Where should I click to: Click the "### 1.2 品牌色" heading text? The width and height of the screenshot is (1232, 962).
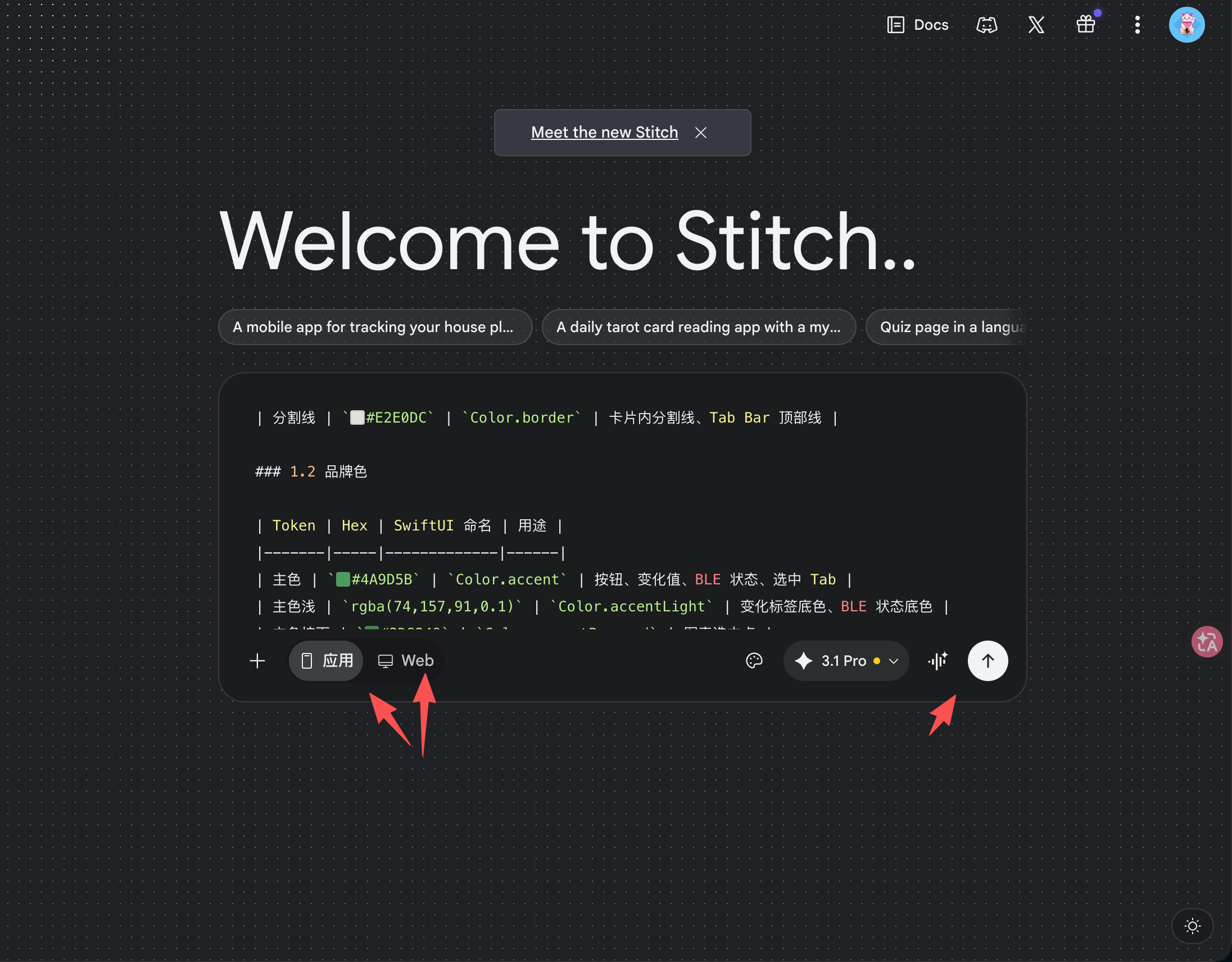(x=311, y=471)
